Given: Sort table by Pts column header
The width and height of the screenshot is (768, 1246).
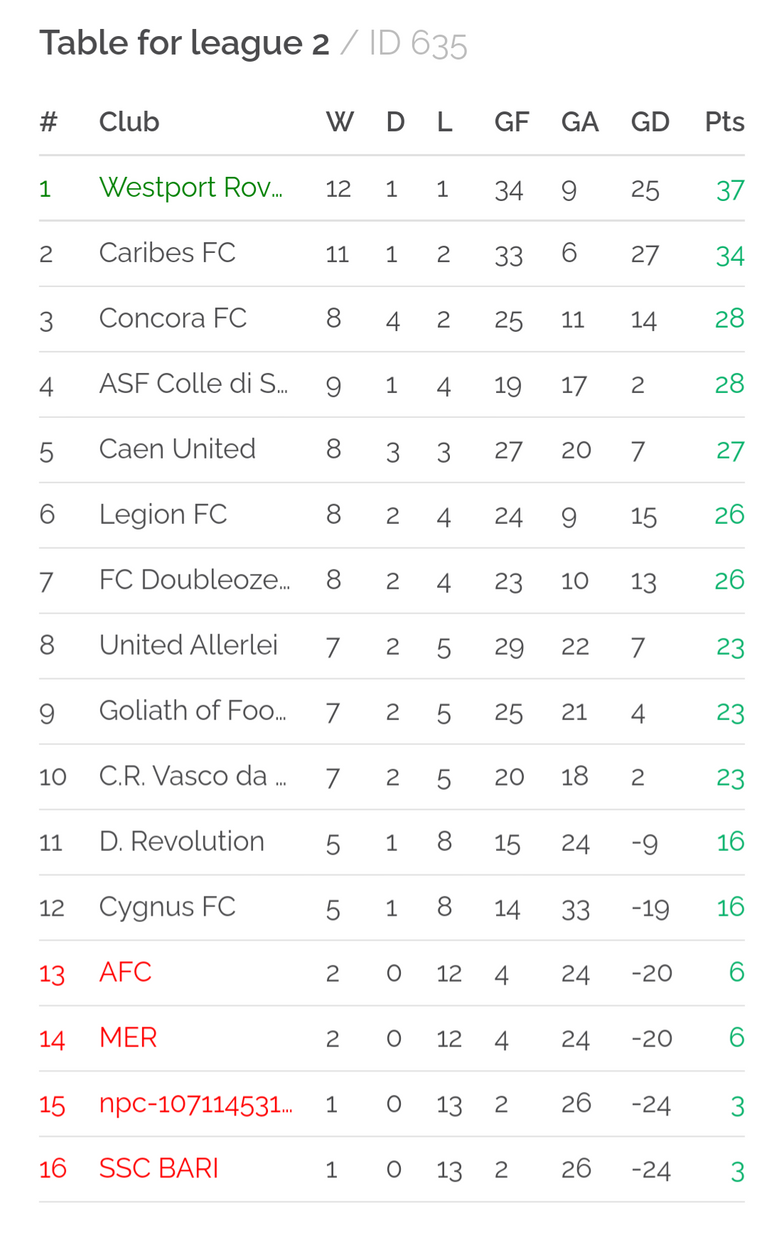Looking at the screenshot, I should coord(724,122).
